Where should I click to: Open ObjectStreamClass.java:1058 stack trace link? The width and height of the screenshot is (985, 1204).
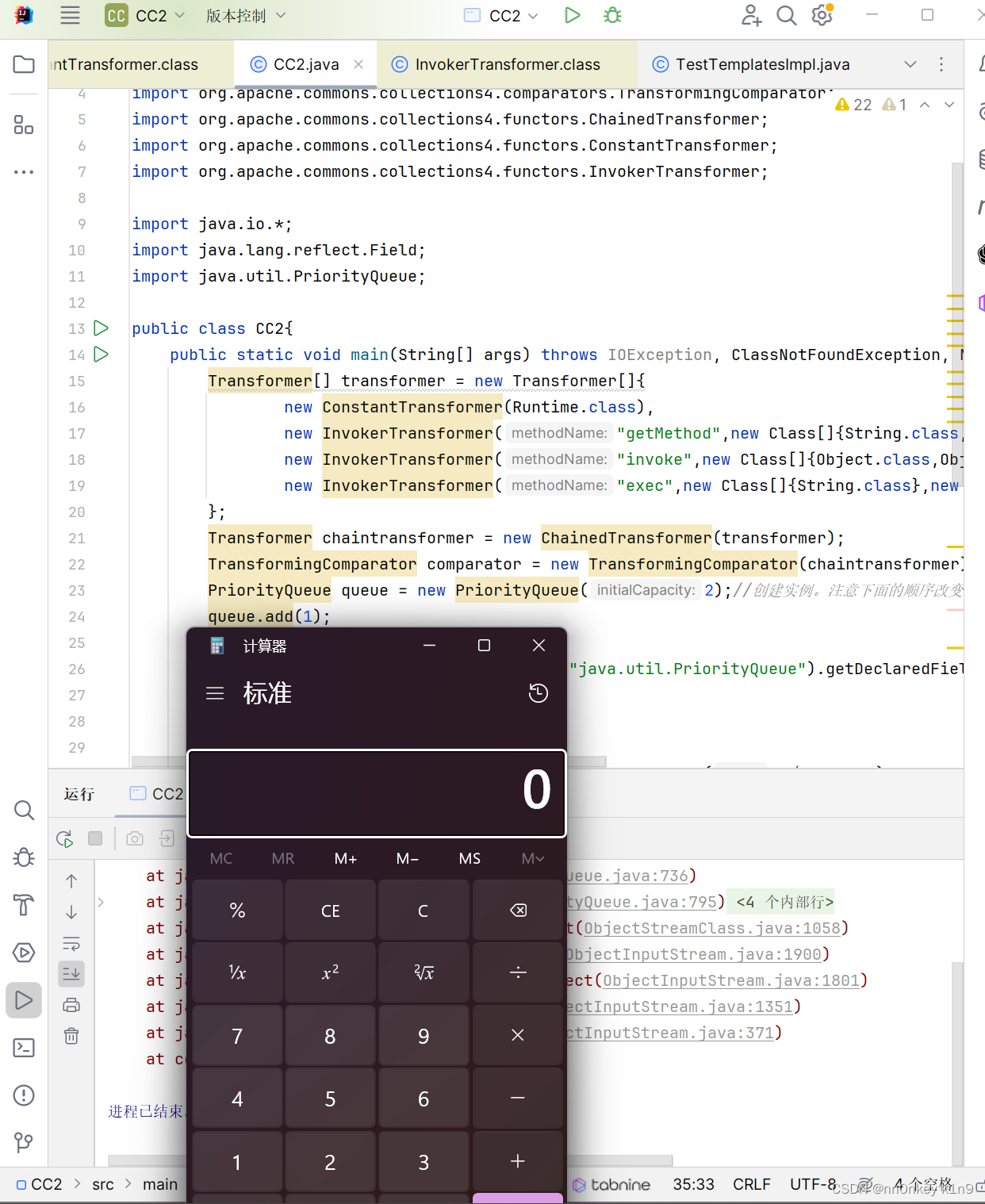(x=712, y=928)
